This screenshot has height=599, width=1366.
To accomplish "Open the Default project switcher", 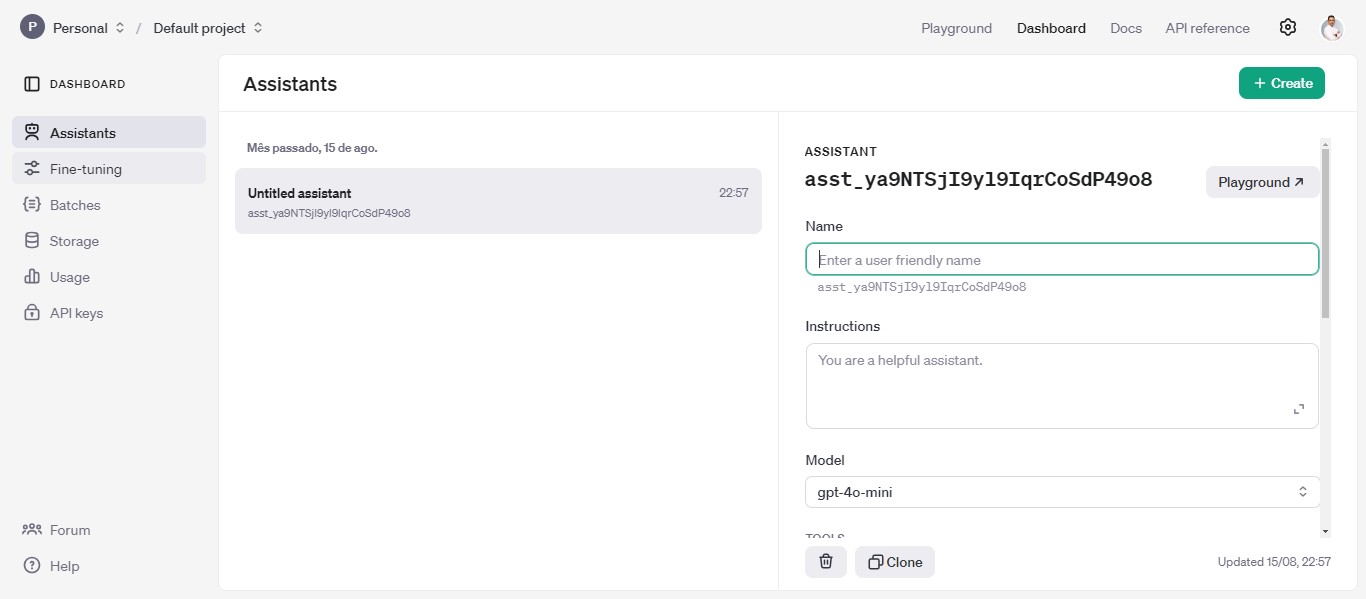I will pyautogui.click(x=208, y=28).
